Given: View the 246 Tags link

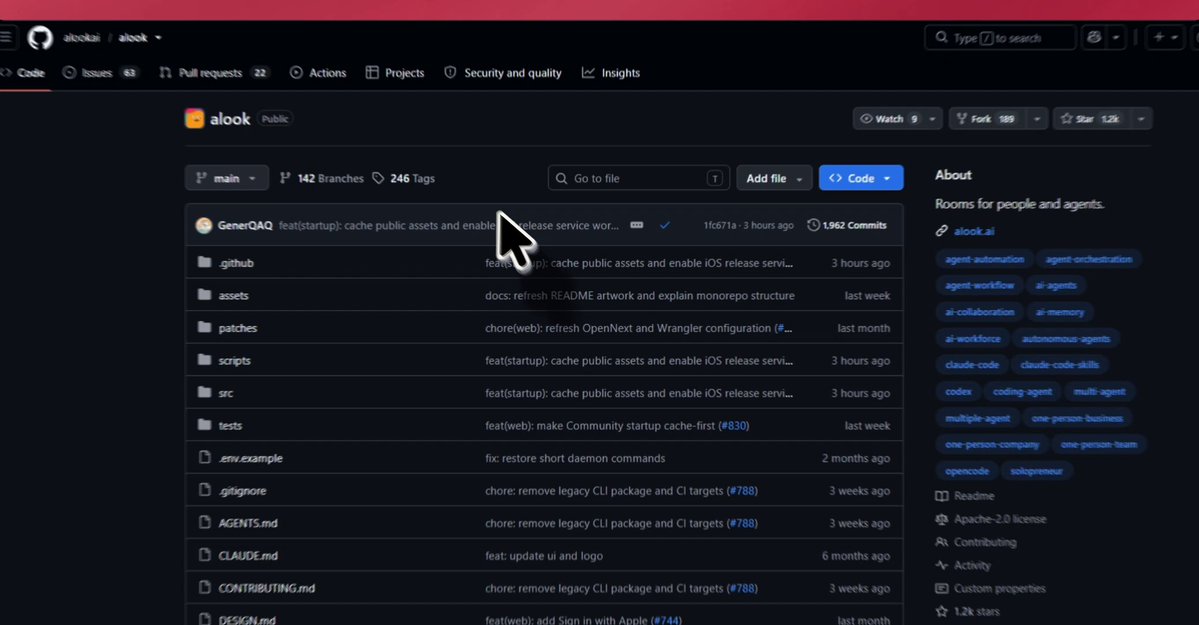Looking at the screenshot, I should [x=404, y=178].
